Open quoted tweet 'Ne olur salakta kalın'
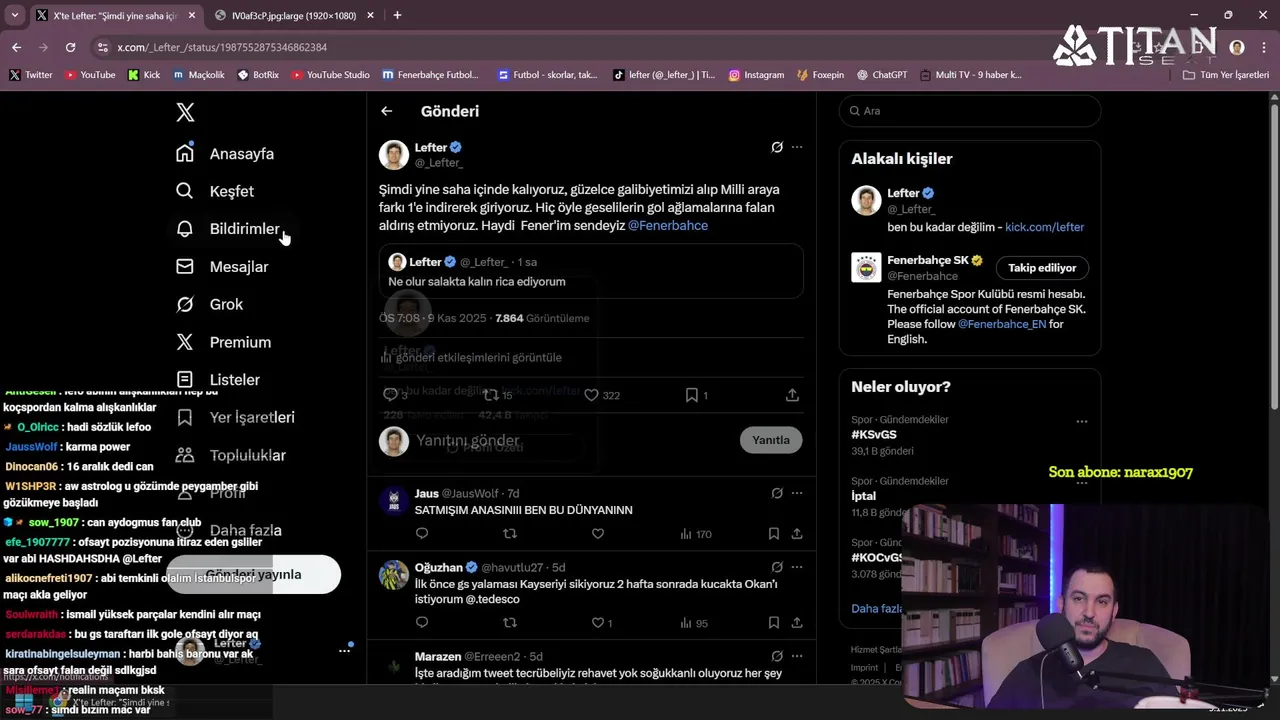1280x720 pixels. tap(591, 271)
